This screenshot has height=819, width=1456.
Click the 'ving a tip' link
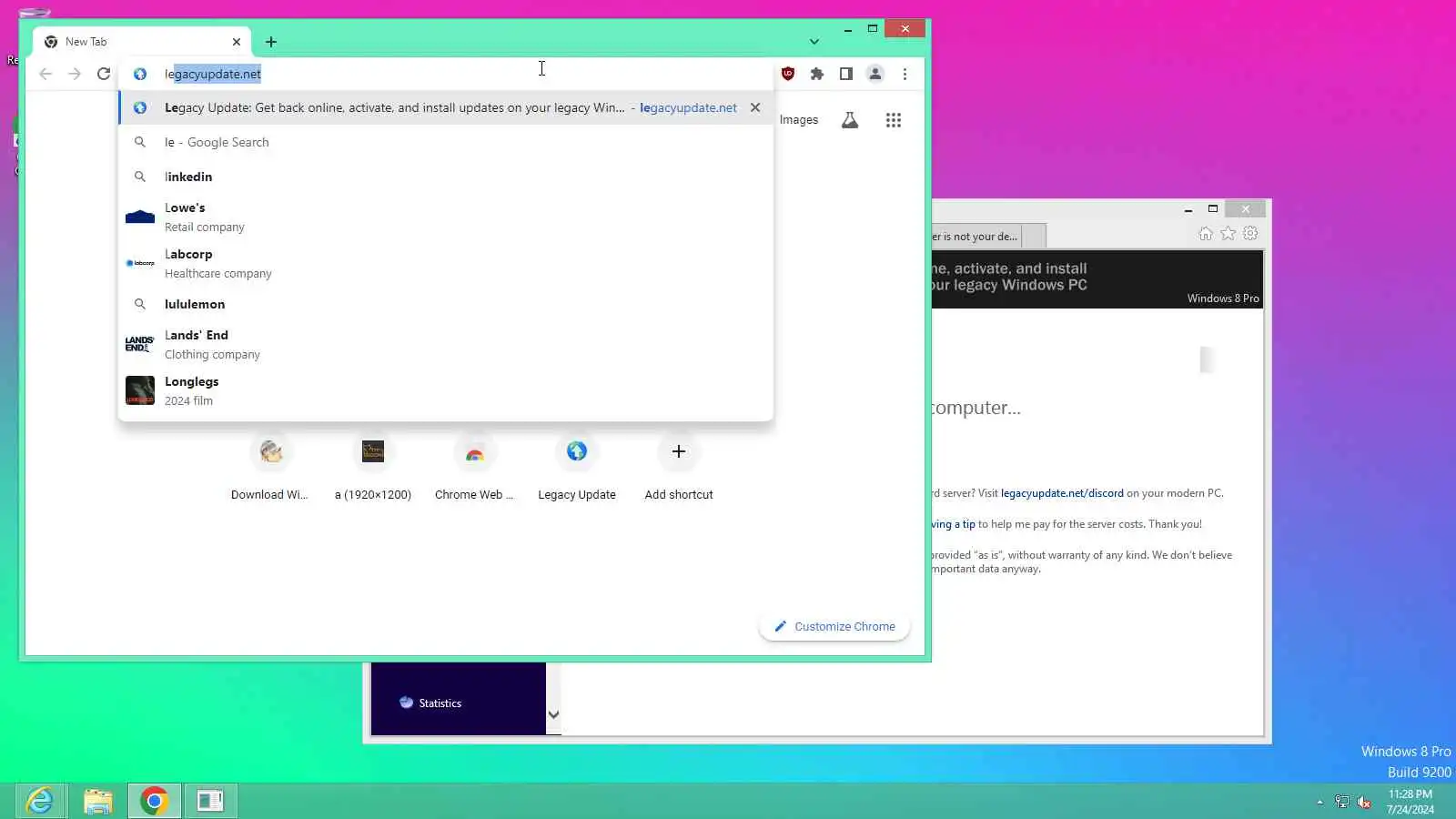point(953,524)
